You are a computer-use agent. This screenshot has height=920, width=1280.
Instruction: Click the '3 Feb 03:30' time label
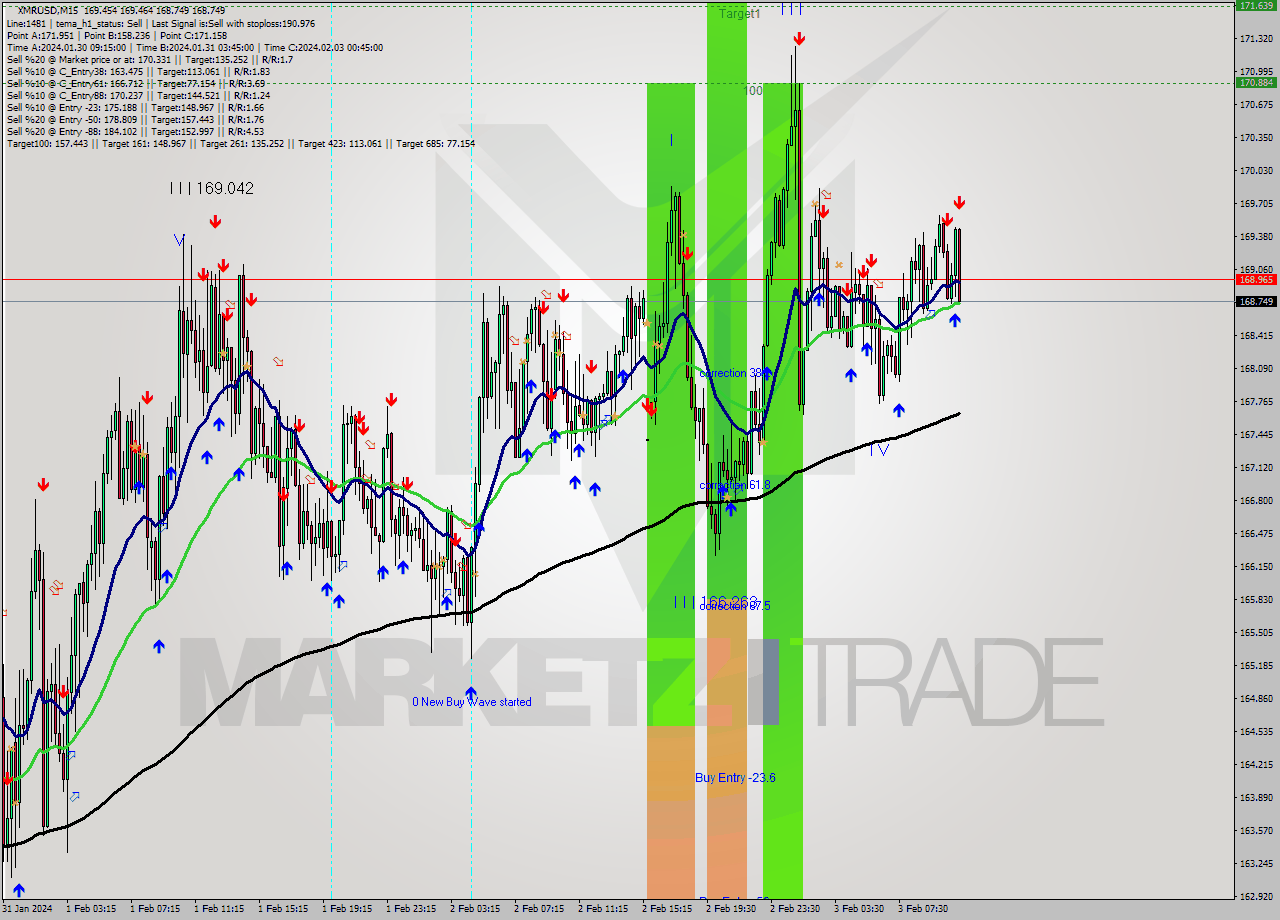[859, 909]
